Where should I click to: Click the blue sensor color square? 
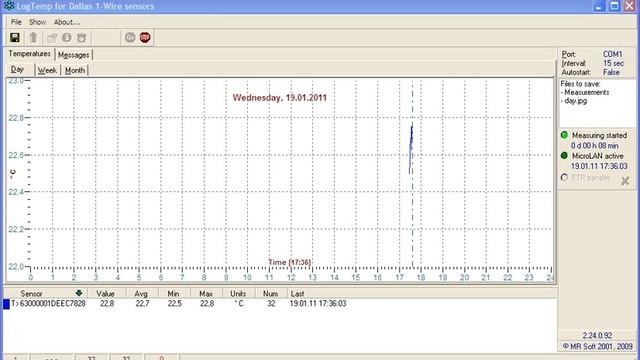click(x=6, y=304)
